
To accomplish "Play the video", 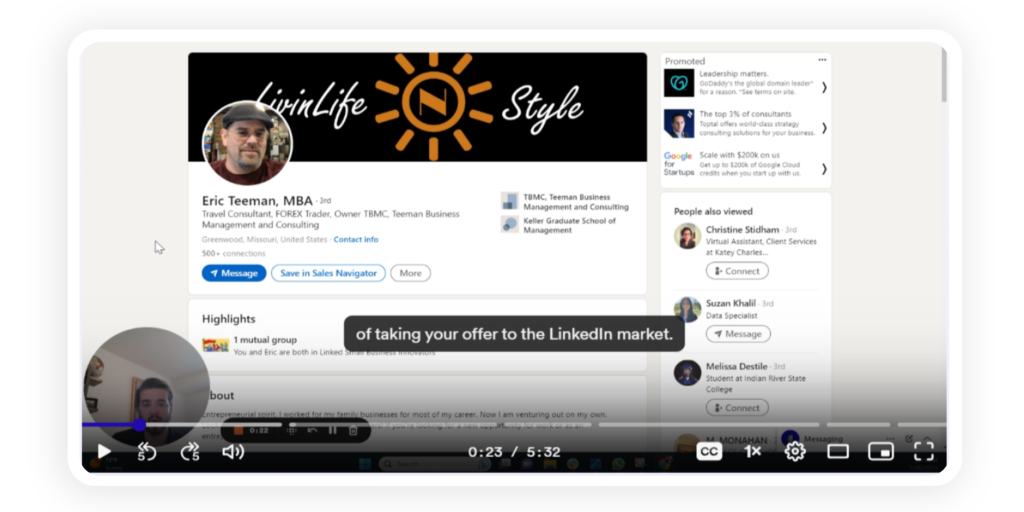I will click(104, 451).
